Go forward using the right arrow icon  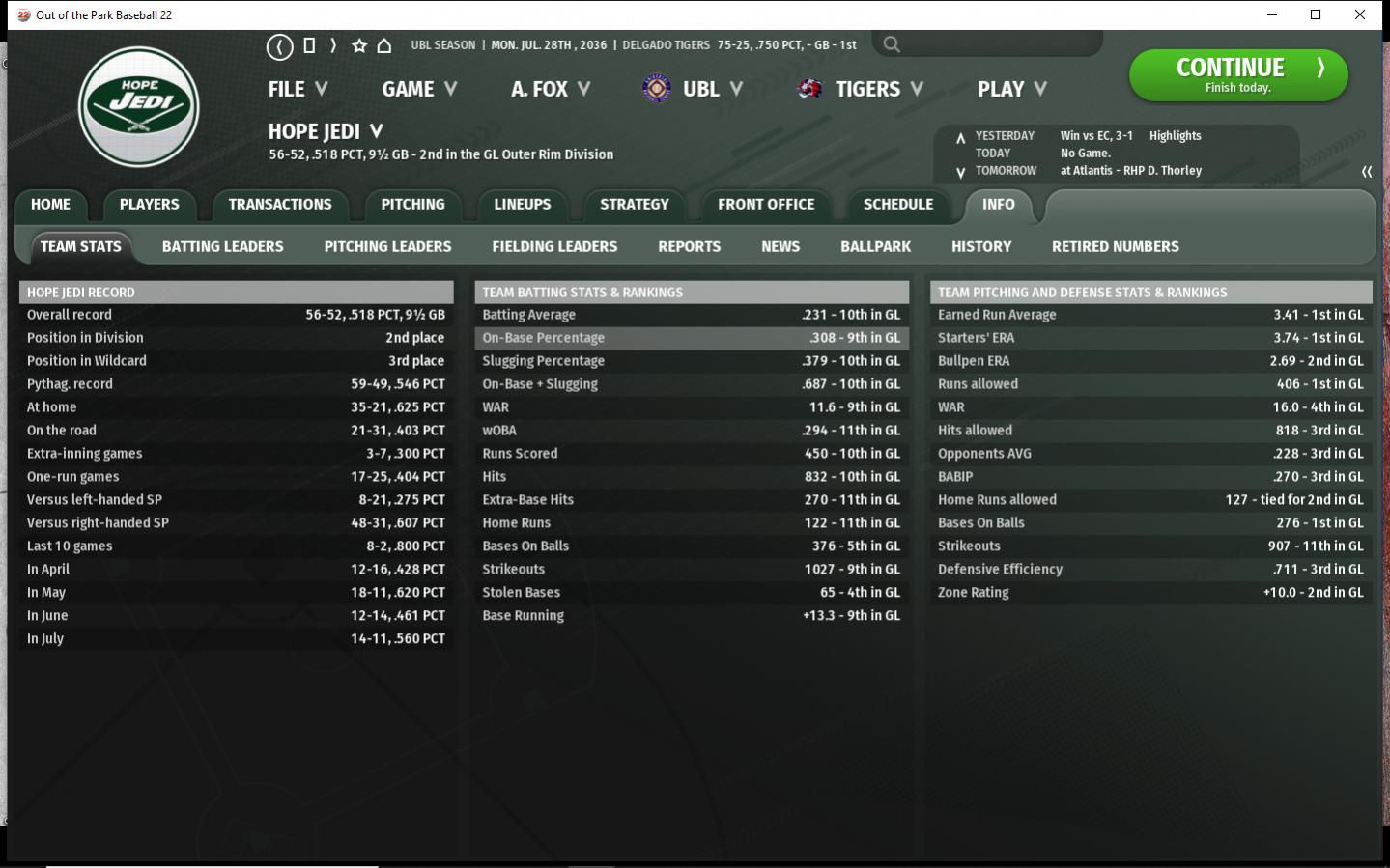333,45
